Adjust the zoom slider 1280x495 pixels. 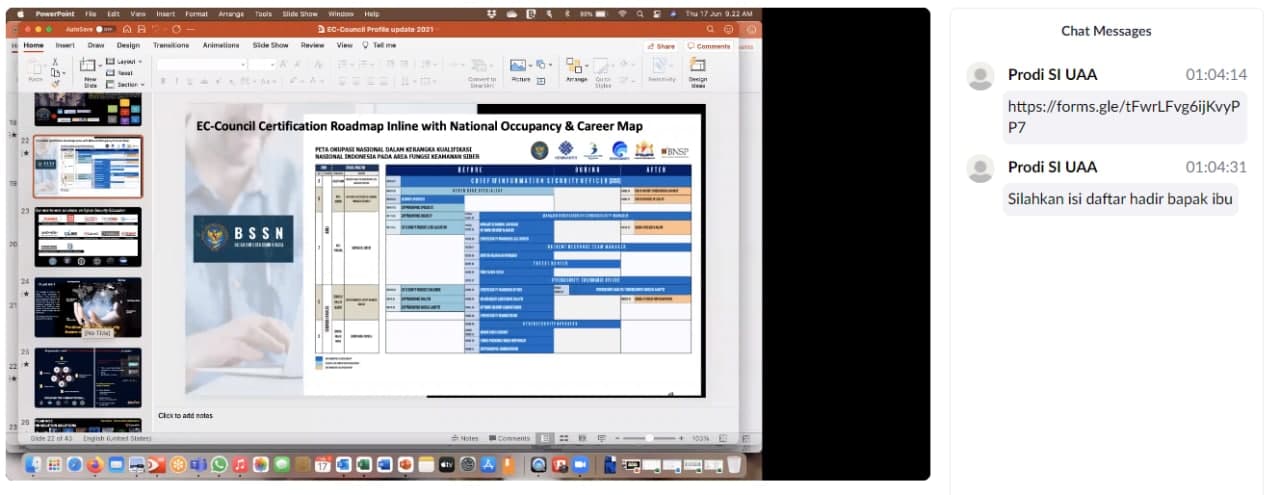[x=650, y=438]
